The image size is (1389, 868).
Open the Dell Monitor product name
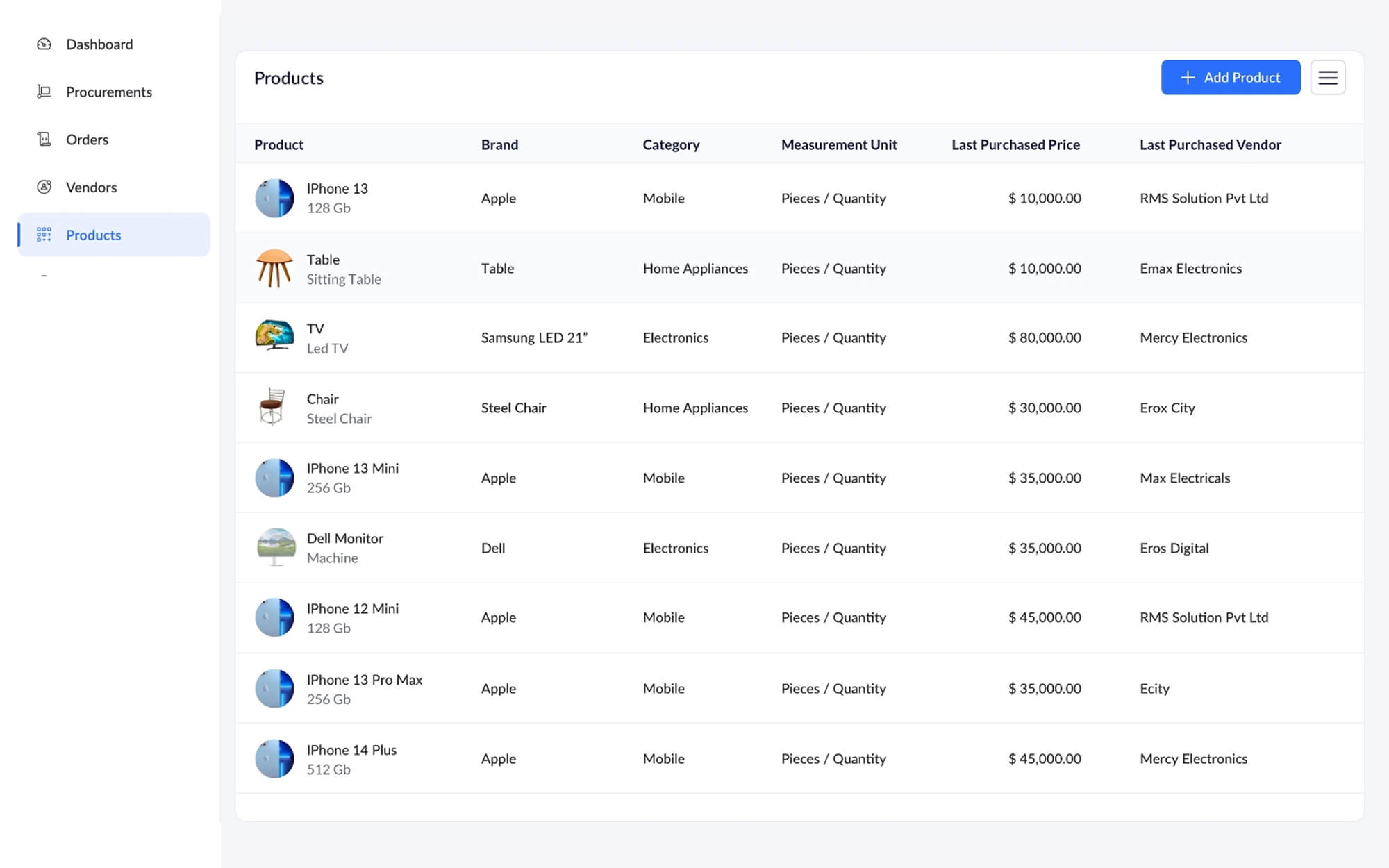point(344,538)
